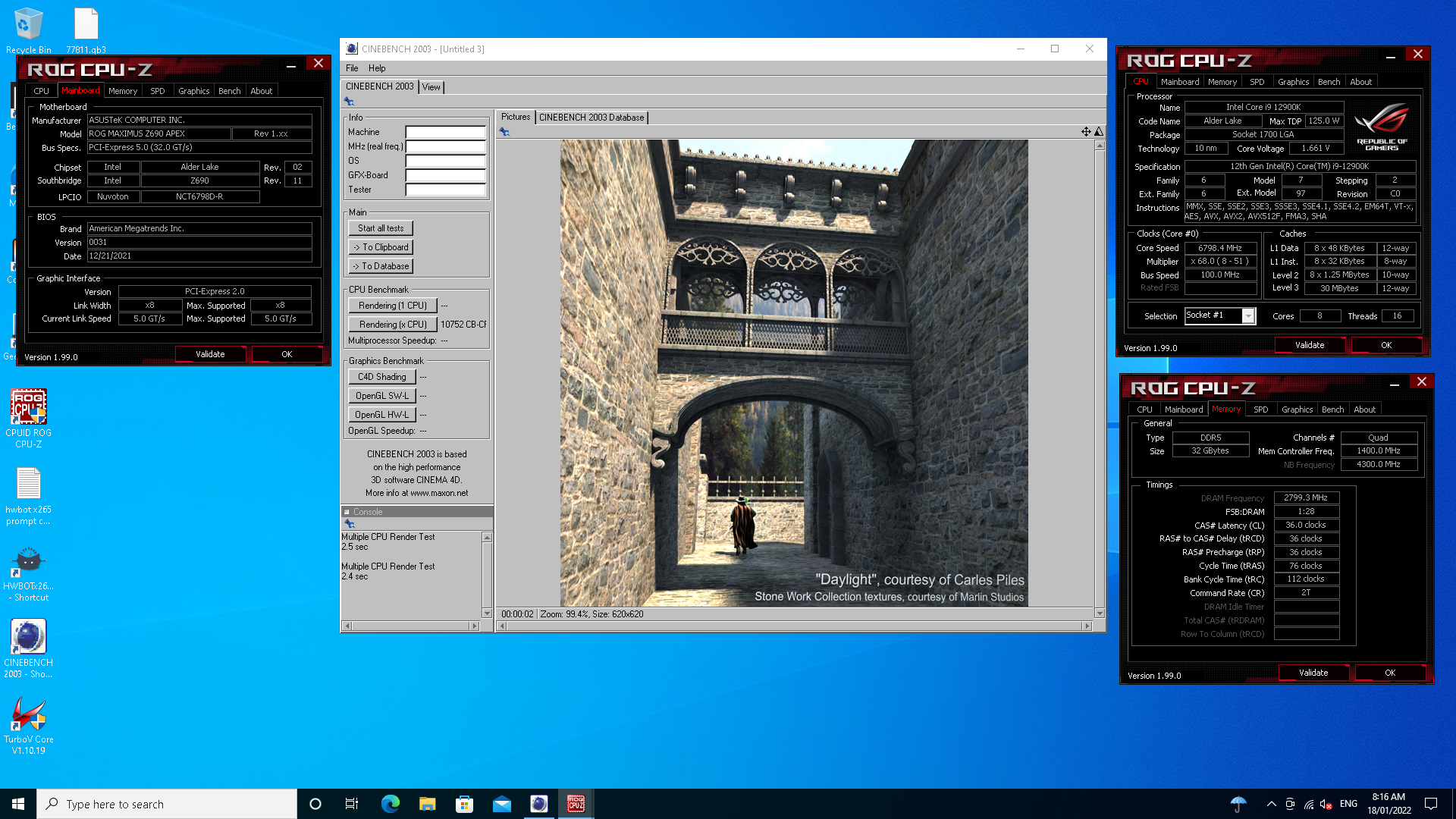Click the Machine input field

[445, 132]
